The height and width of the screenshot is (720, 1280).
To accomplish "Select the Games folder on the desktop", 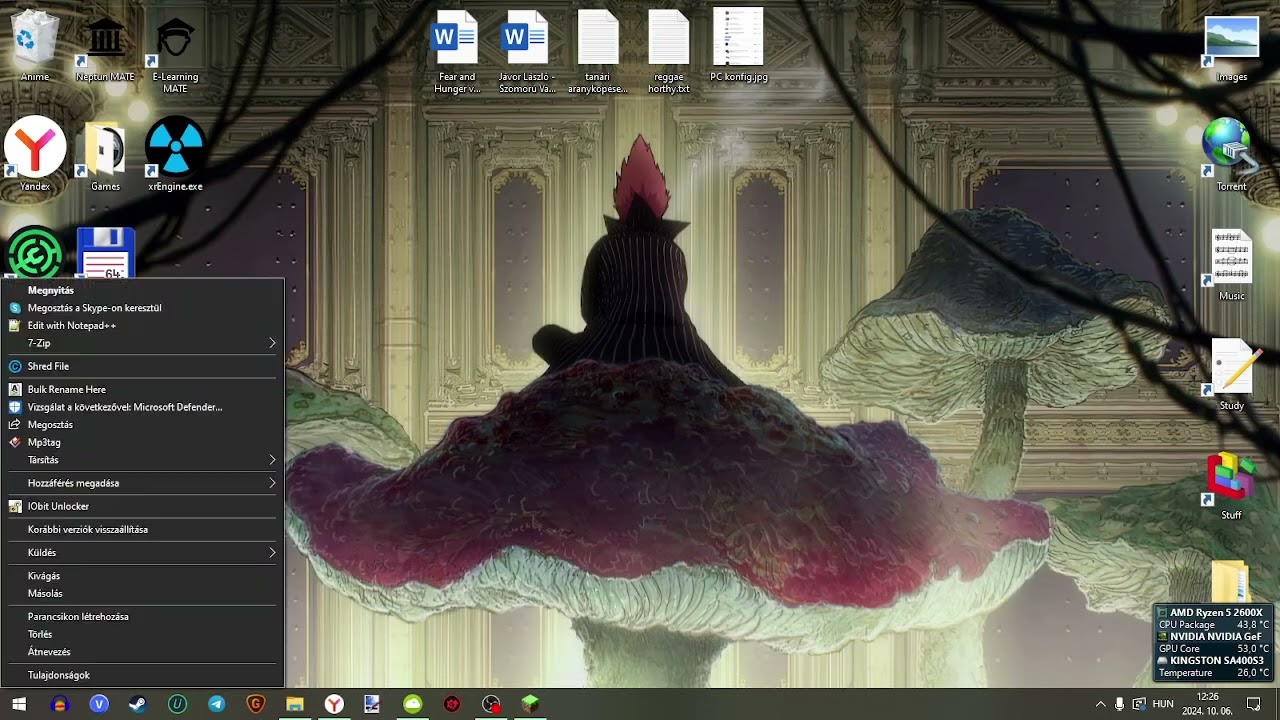I will pos(105,155).
